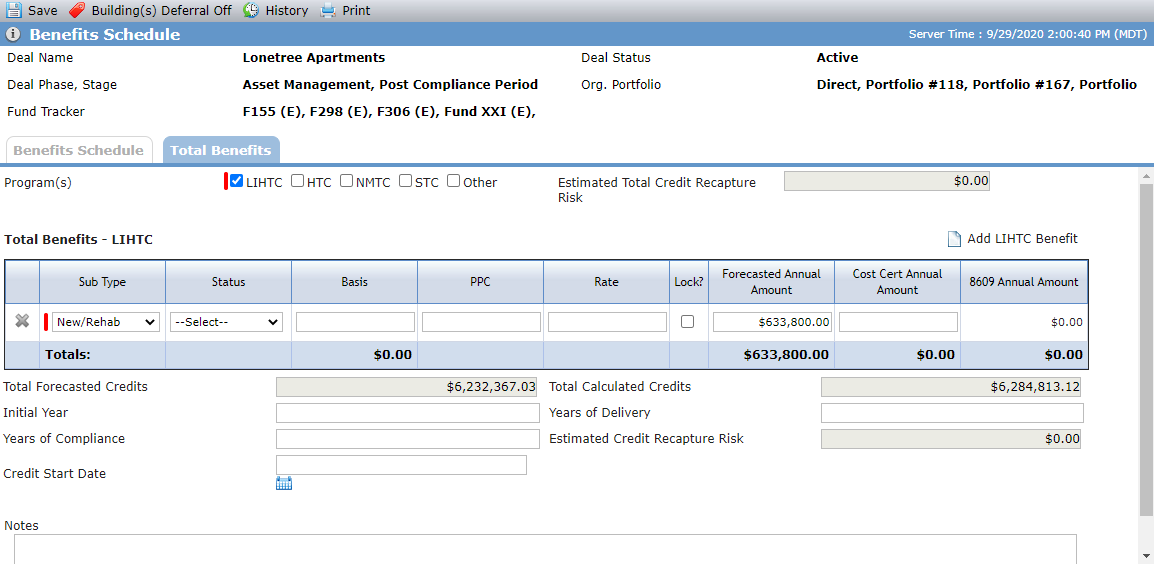Click Building(s) Deferral Off text
Viewport: 1154px width, 564px height.
click(x=161, y=11)
